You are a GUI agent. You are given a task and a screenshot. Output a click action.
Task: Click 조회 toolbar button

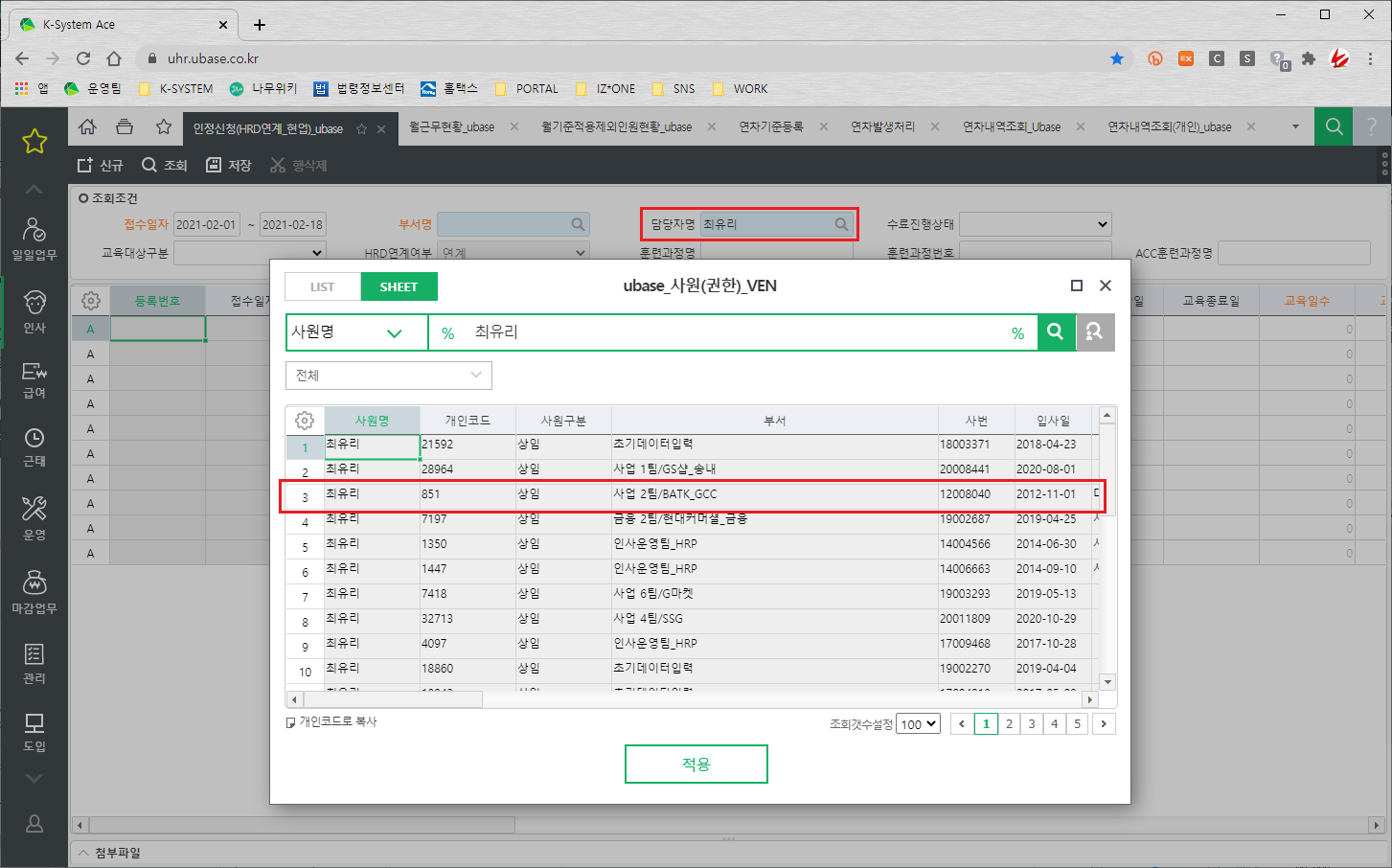[164, 165]
